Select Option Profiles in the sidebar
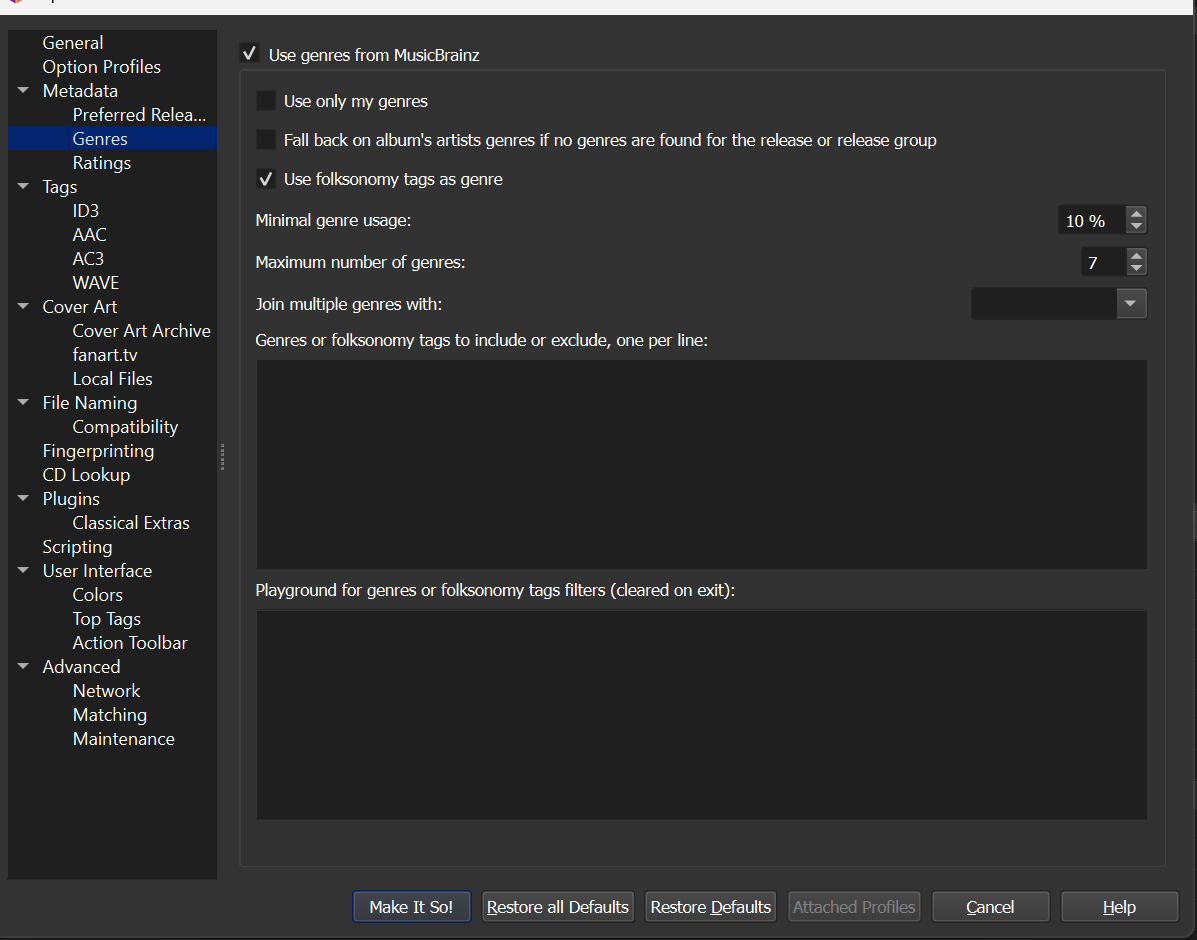This screenshot has height=940, width=1197. pos(101,67)
